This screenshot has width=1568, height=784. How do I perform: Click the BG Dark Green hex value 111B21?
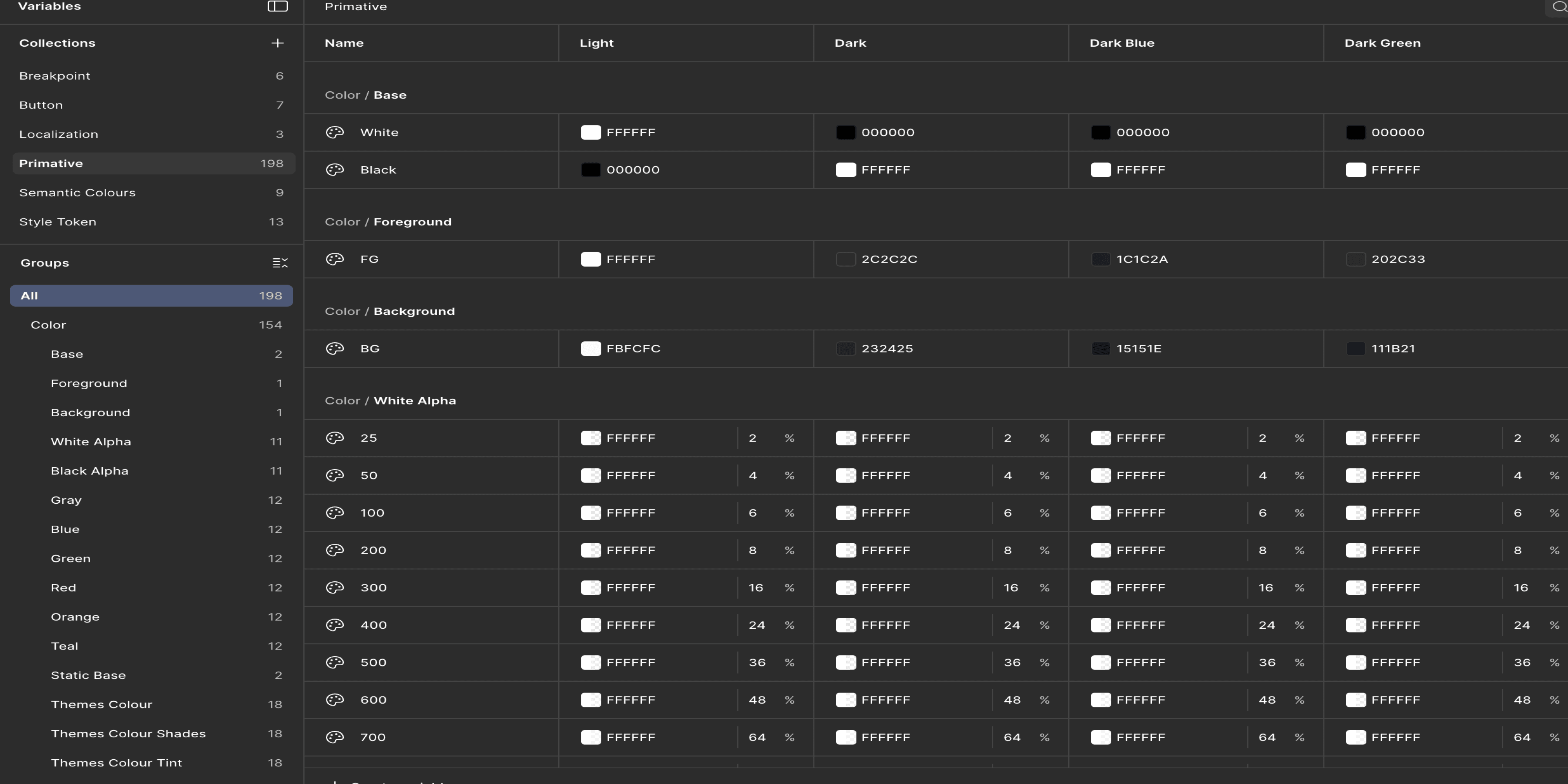1393,349
